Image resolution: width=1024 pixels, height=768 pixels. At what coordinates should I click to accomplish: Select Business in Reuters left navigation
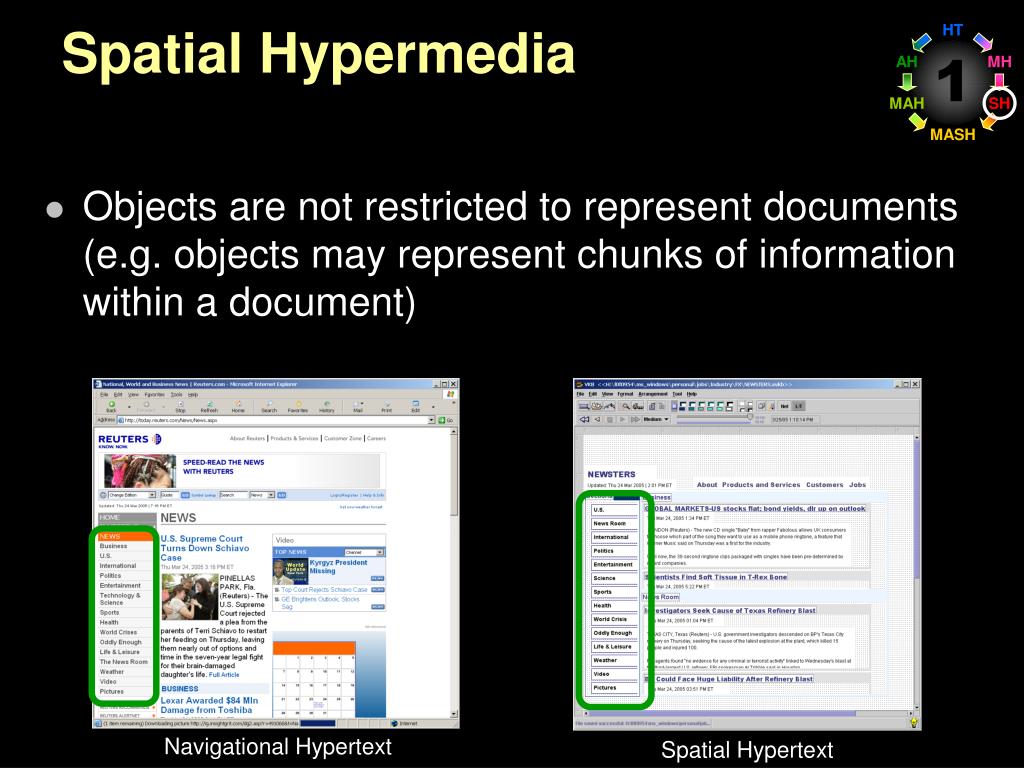[x=114, y=546]
